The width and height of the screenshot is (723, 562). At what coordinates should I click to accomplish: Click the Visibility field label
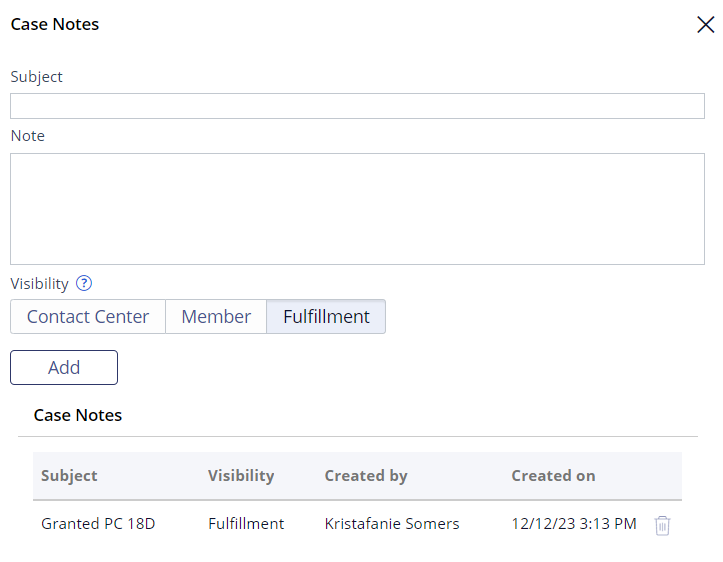(x=40, y=284)
